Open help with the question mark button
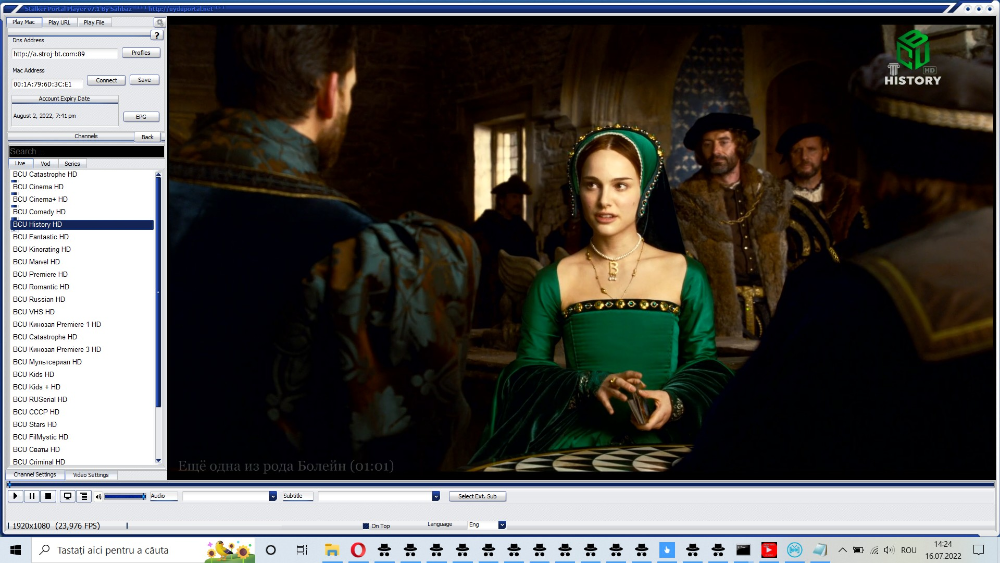Image resolution: width=1000 pixels, height=563 pixels. [157, 35]
